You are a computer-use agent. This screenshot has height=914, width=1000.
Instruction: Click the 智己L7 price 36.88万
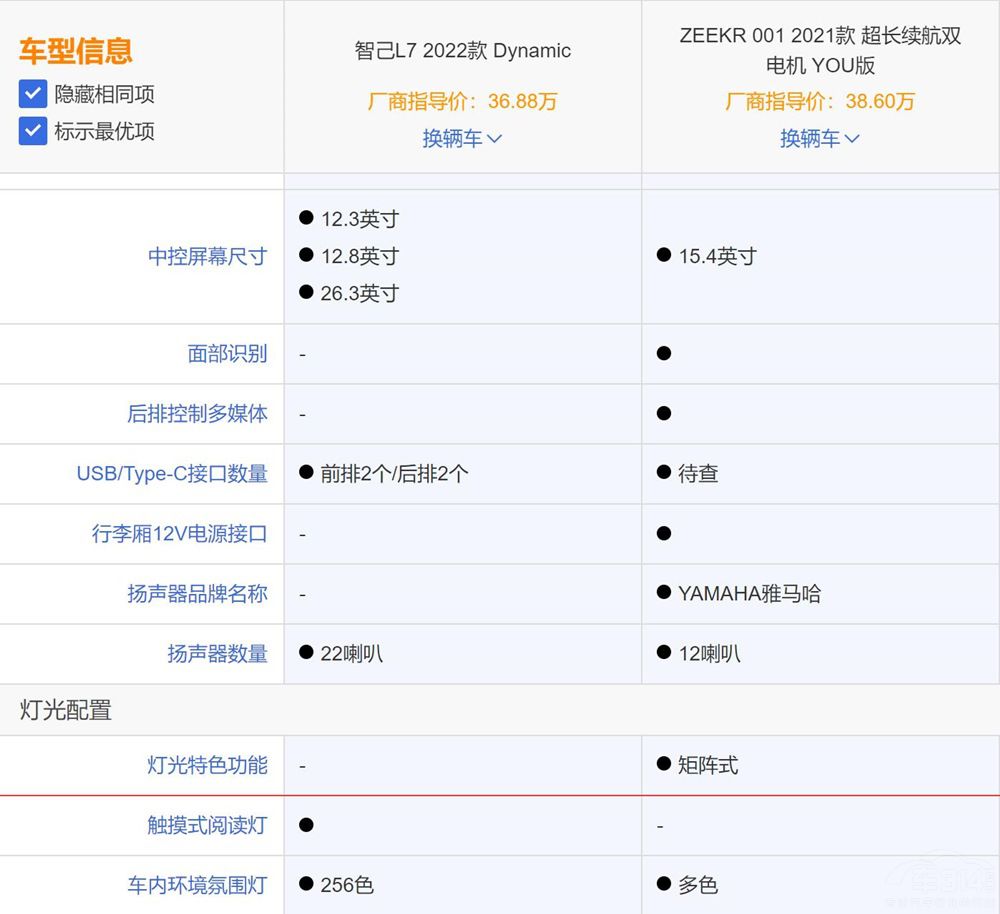click(x=462, y=101)
